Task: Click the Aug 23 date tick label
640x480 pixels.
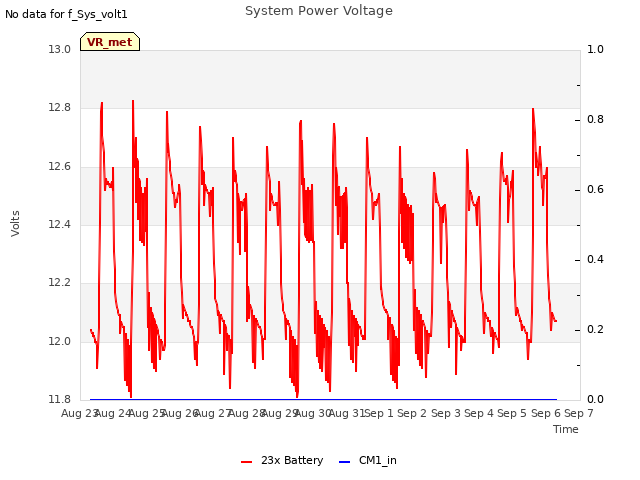Action: [x=79, y=413]
